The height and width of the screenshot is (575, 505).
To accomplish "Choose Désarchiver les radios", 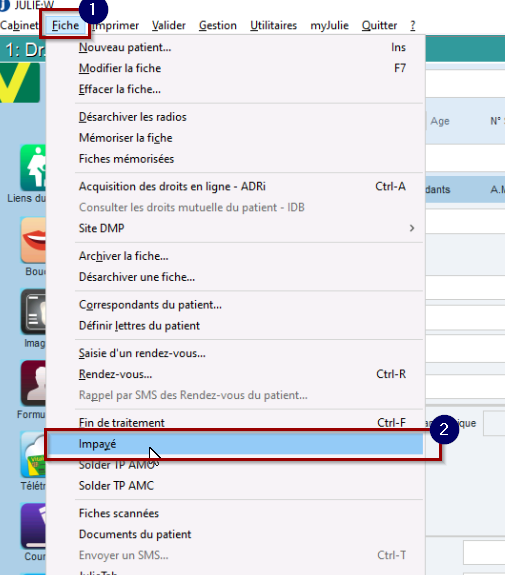I will [x=235, y=117].
